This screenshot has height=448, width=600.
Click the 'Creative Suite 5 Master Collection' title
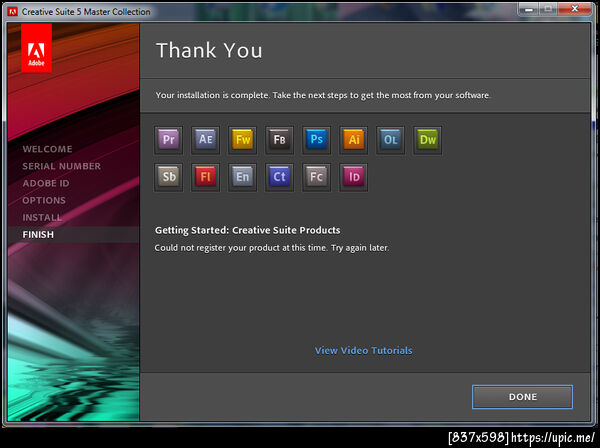coord(86,12)
